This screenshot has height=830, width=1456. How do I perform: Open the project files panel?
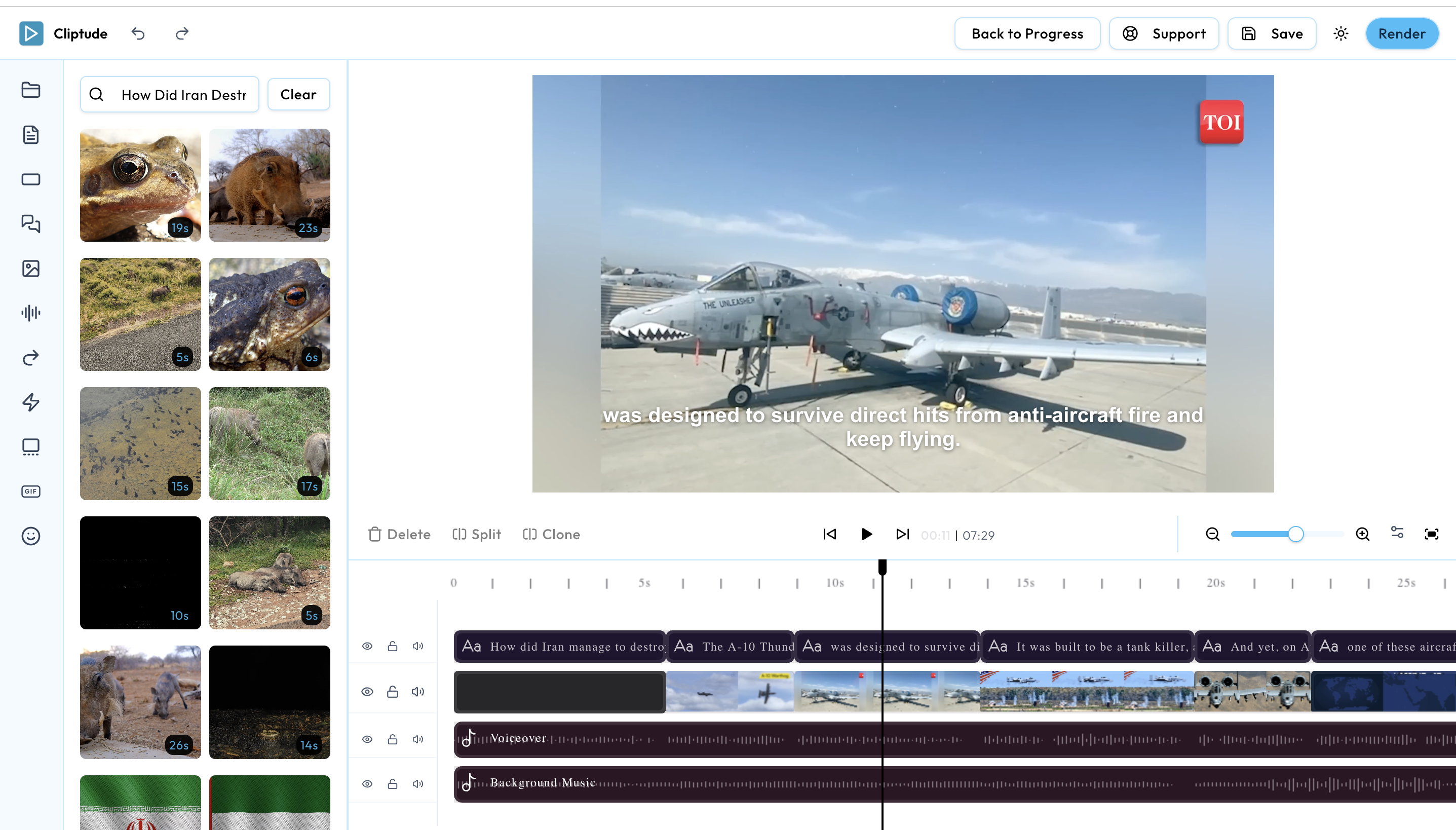click(x=30, y=90)
